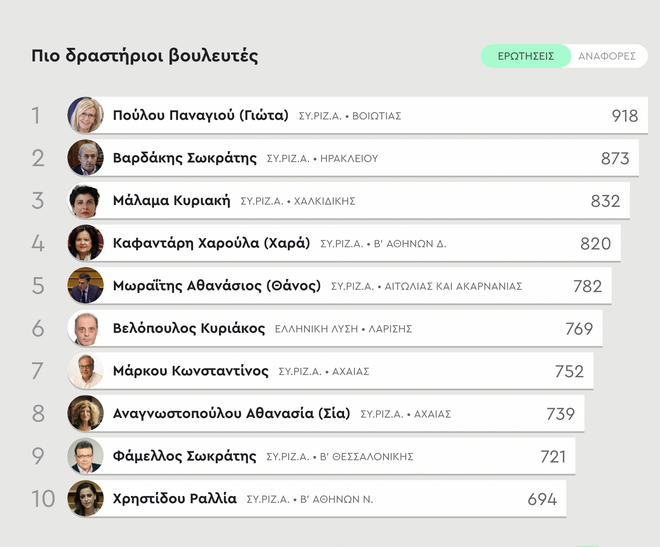Switch to the ΕΡΩΤΗΣΕΙΣ toggle option
This screenshot has height=547, width=660.
(526, 56)
